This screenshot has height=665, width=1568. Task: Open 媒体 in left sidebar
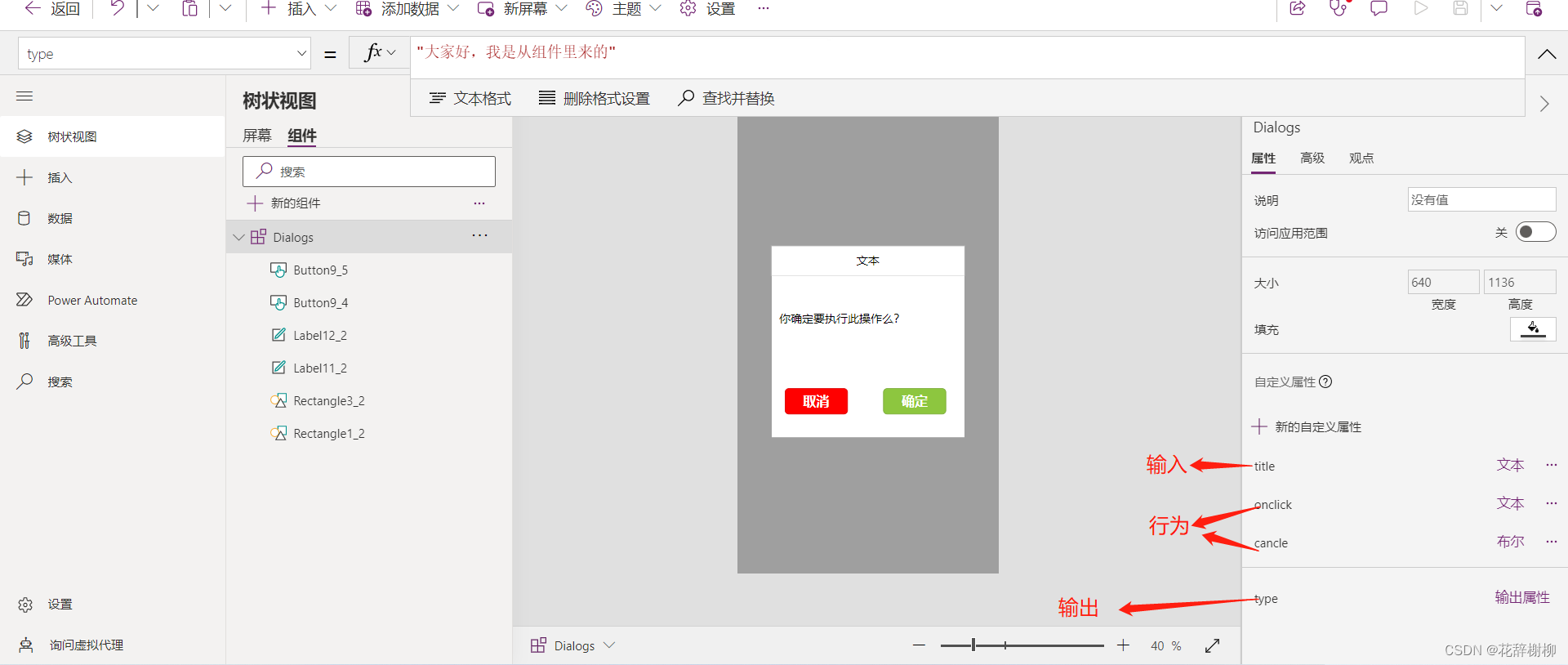[113, 259]
